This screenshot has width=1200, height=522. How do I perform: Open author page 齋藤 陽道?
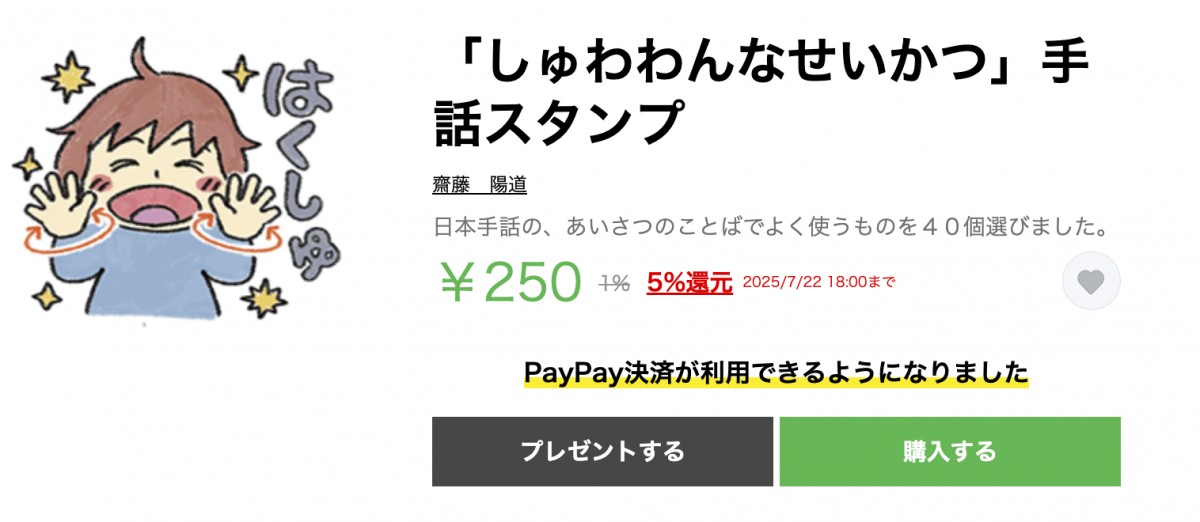[479, 185]
